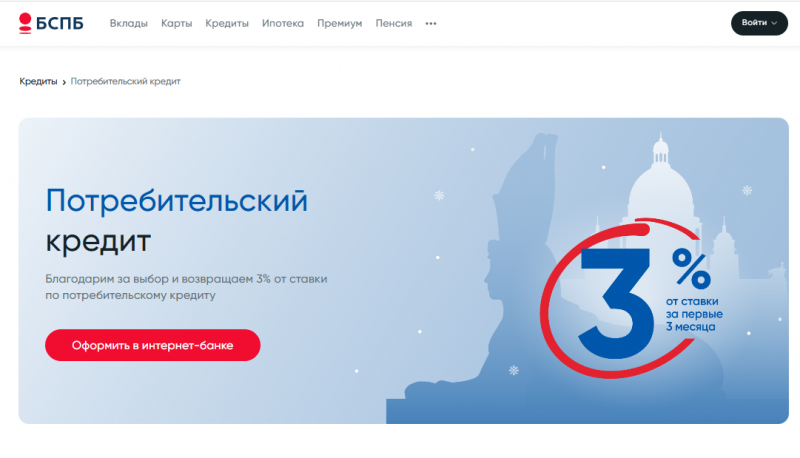
Task: Open the Карты menu item
Action: (x=177, y=23)
